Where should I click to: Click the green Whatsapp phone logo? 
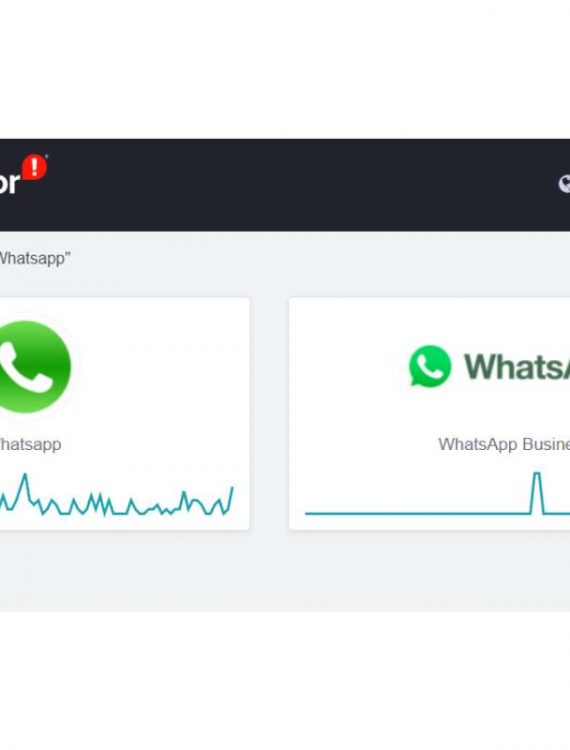click(32, 367)
